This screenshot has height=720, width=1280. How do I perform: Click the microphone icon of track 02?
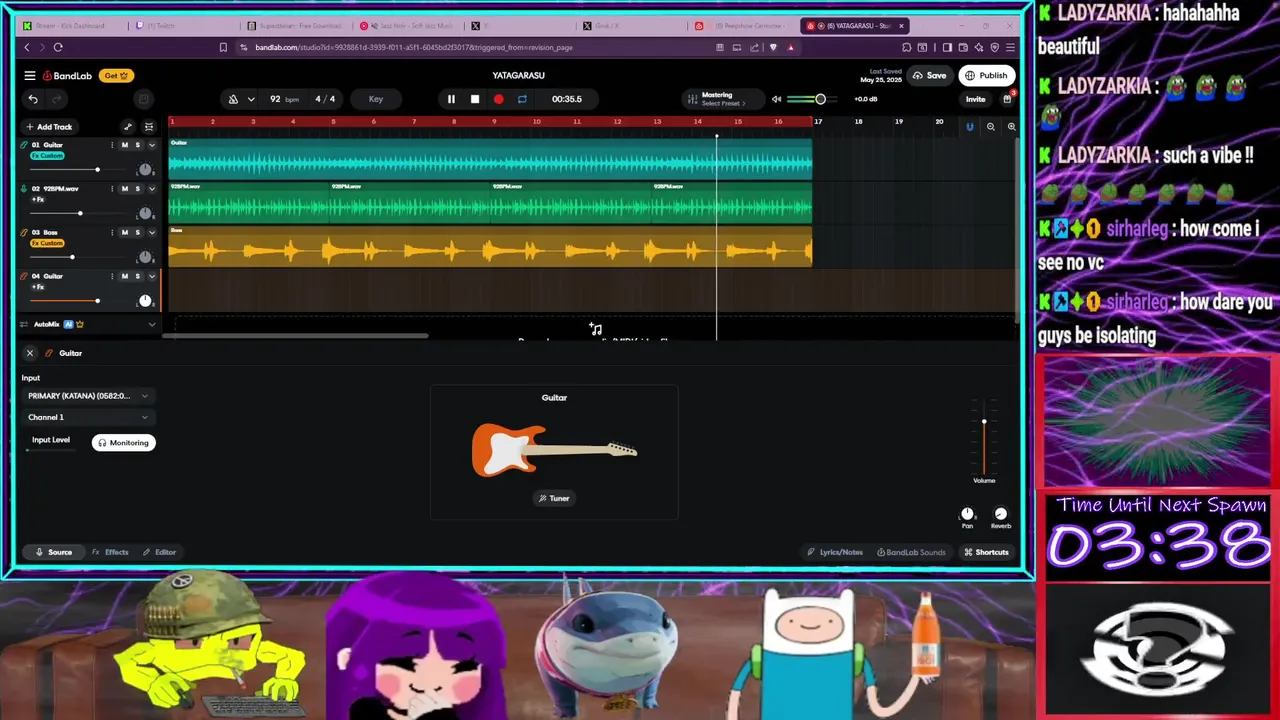tap(23, 188)
